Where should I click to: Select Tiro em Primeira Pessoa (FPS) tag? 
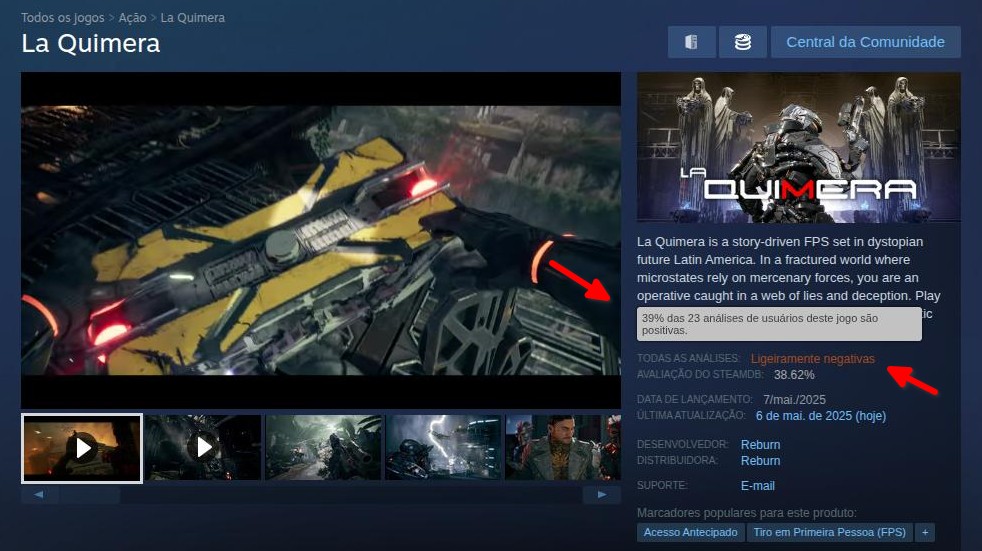(x=829, y=532)
